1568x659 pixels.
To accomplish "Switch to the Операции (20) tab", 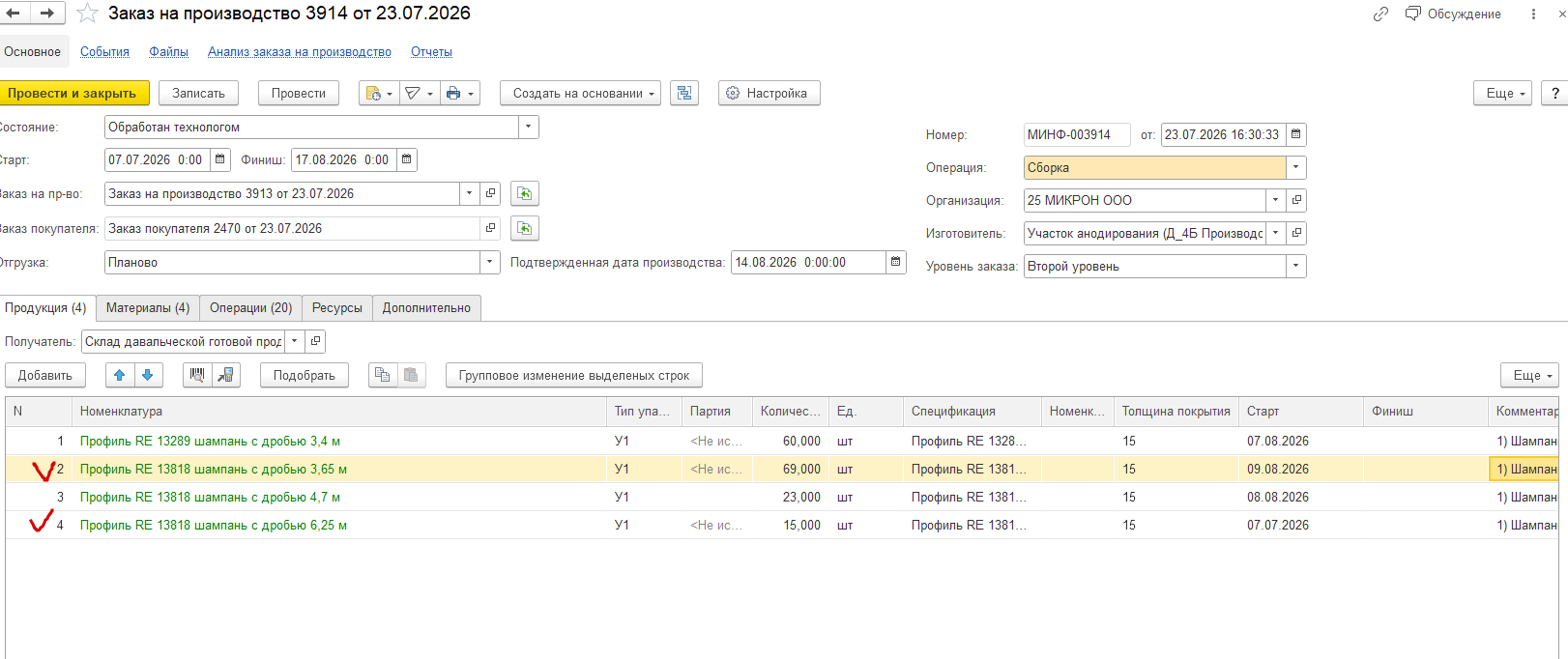I will pyautogui.click(x=251, y=307).
